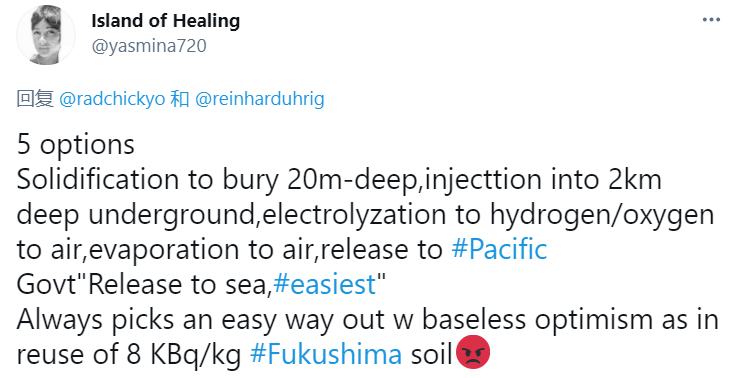This screenshot has height=378, width=739.
Task: Click the angry face emoji
Action: tap(473, 352)
